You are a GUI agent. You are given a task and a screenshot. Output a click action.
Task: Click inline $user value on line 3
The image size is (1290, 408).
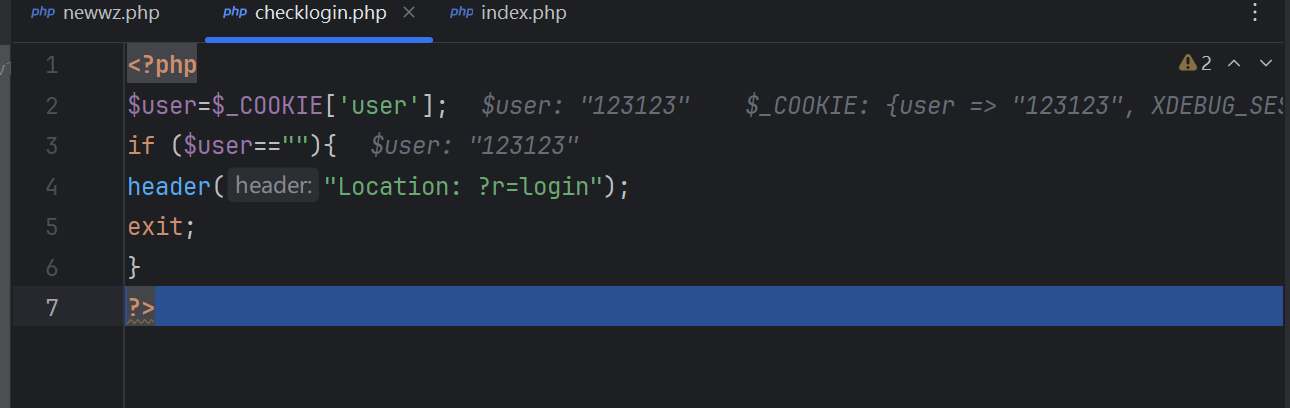[x=475, y=146]
